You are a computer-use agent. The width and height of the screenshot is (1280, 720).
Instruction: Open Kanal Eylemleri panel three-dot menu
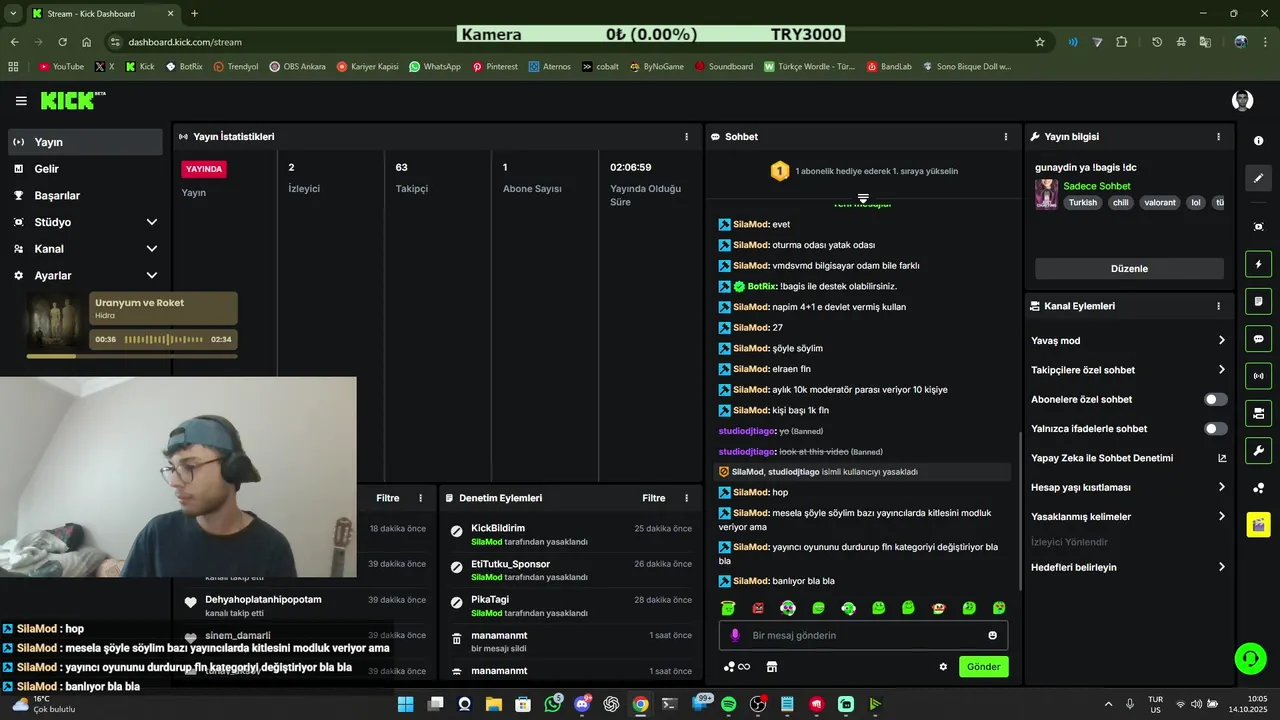[1218, 306]
